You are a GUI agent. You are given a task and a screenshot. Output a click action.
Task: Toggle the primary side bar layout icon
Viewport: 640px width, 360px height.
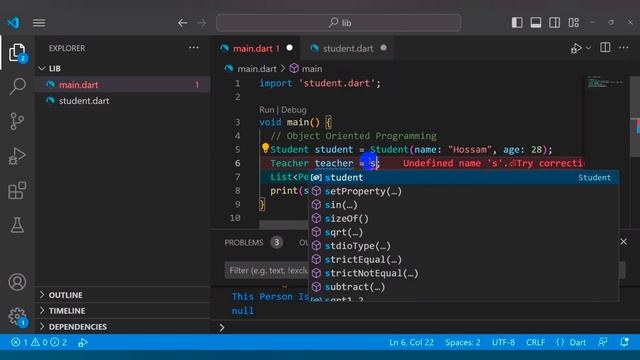click(x=517, y=22)
